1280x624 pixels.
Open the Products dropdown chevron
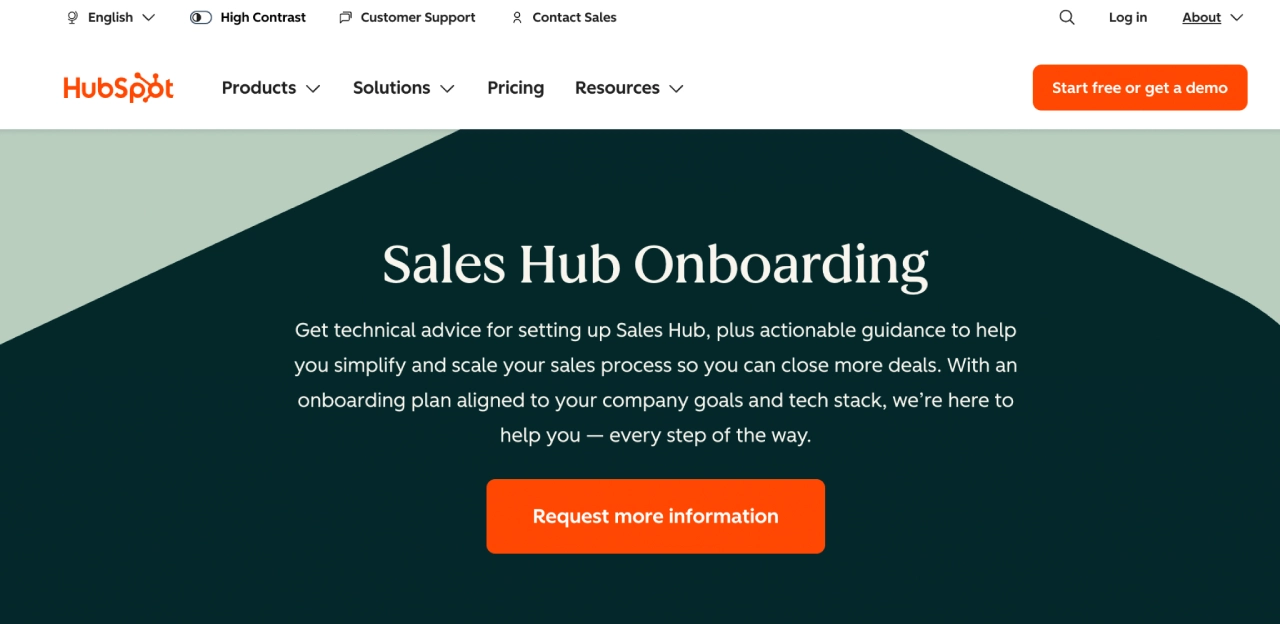[313, 88]
